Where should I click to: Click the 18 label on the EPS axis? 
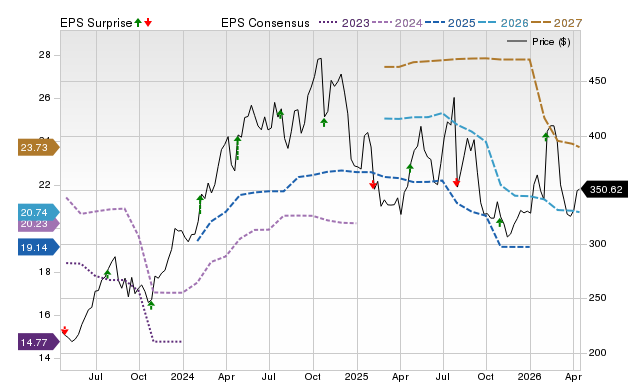coord(44,272)
